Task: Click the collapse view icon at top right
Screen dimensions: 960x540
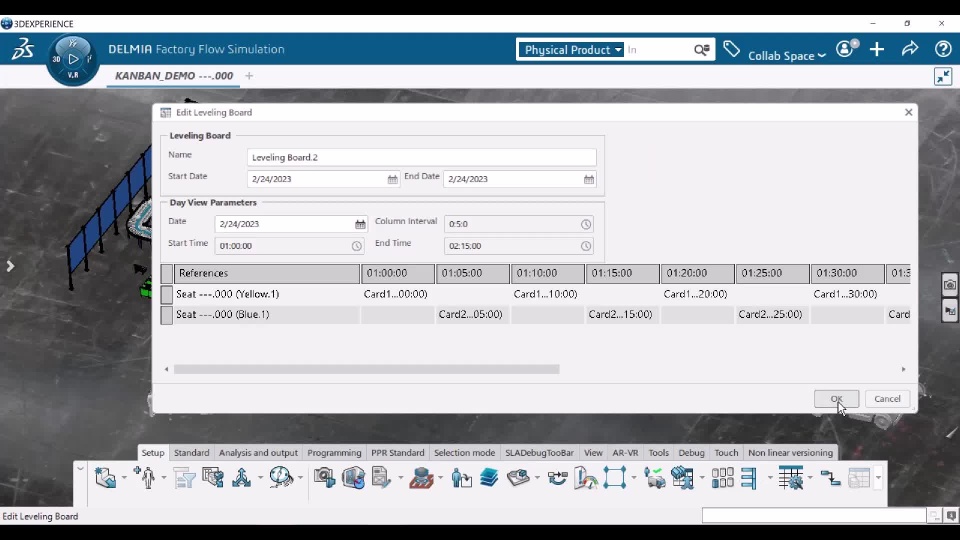Action: [943, 77]
